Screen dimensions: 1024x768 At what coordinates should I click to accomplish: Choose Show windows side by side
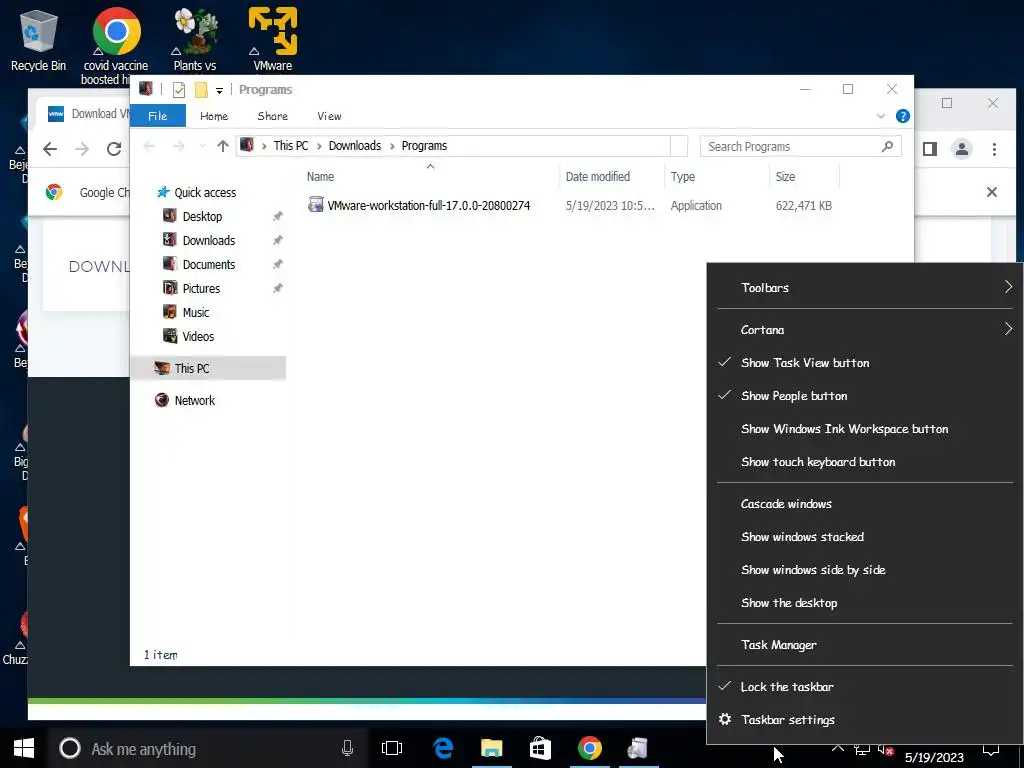click(865, 570)
